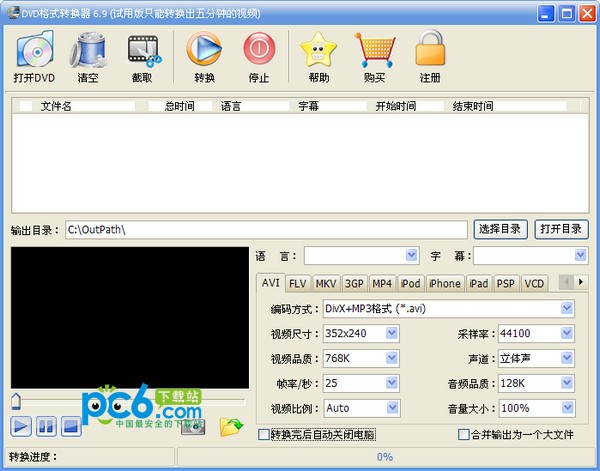Viewport: 600px width, 471px height.
Task: Click the 转换进度 progress bar
Action: pyautogui.click(x=385, y=457)
